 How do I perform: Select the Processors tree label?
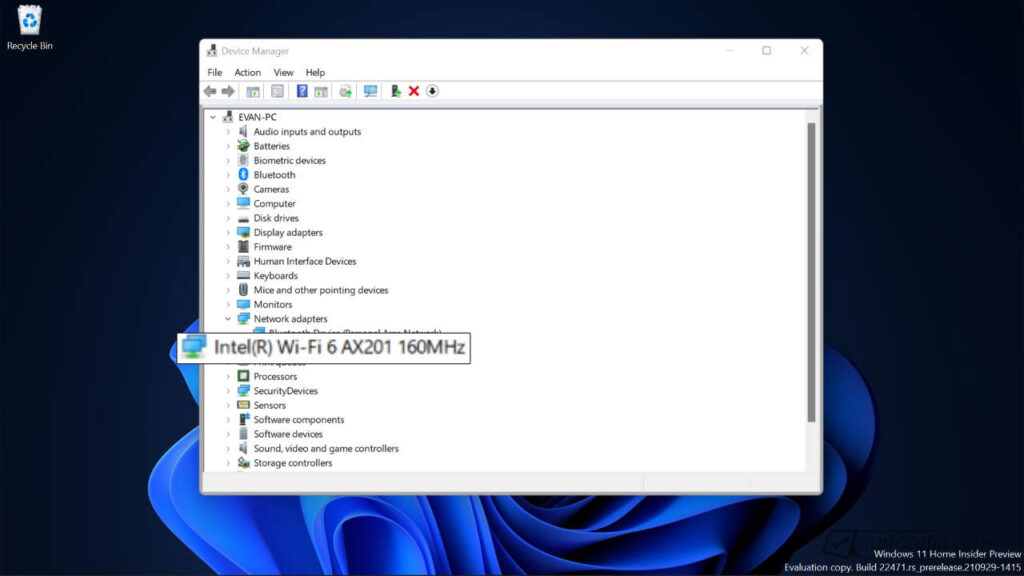[275, 376]
